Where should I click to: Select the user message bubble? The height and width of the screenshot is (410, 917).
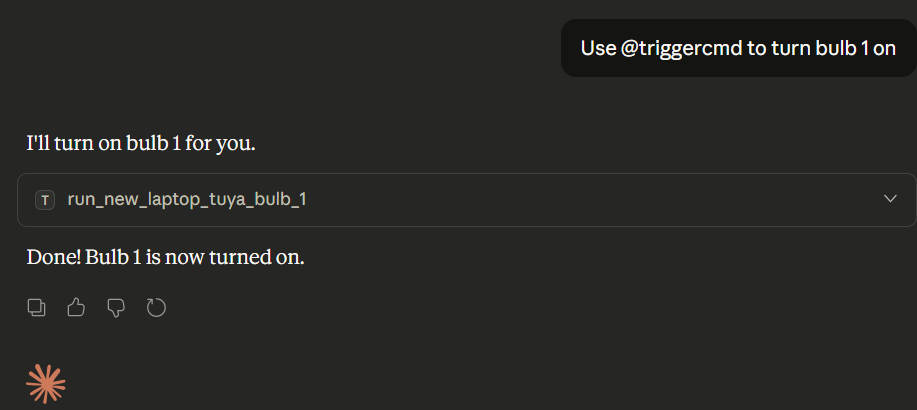(x=738, y=49)
